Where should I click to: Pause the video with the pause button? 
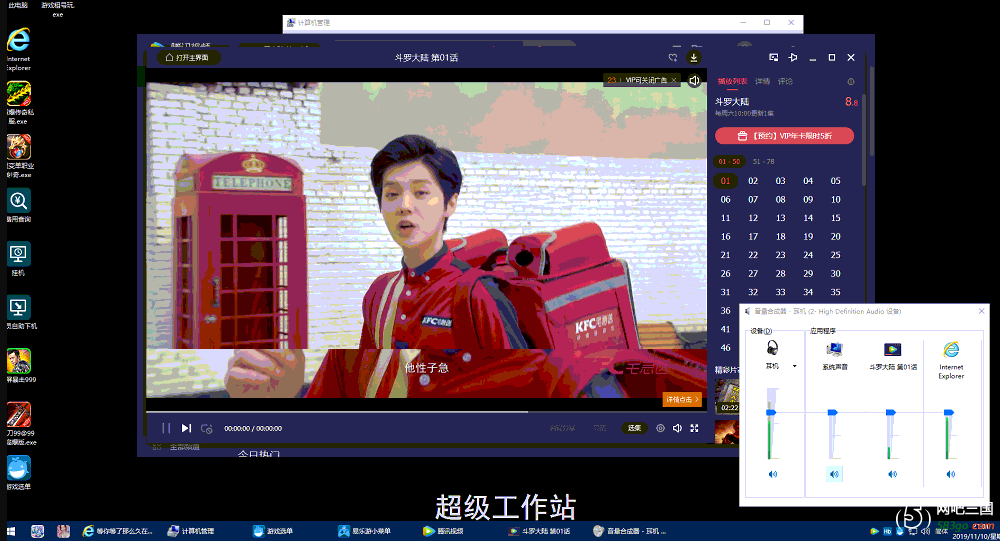pyautogui.click(x=166, y=428)
